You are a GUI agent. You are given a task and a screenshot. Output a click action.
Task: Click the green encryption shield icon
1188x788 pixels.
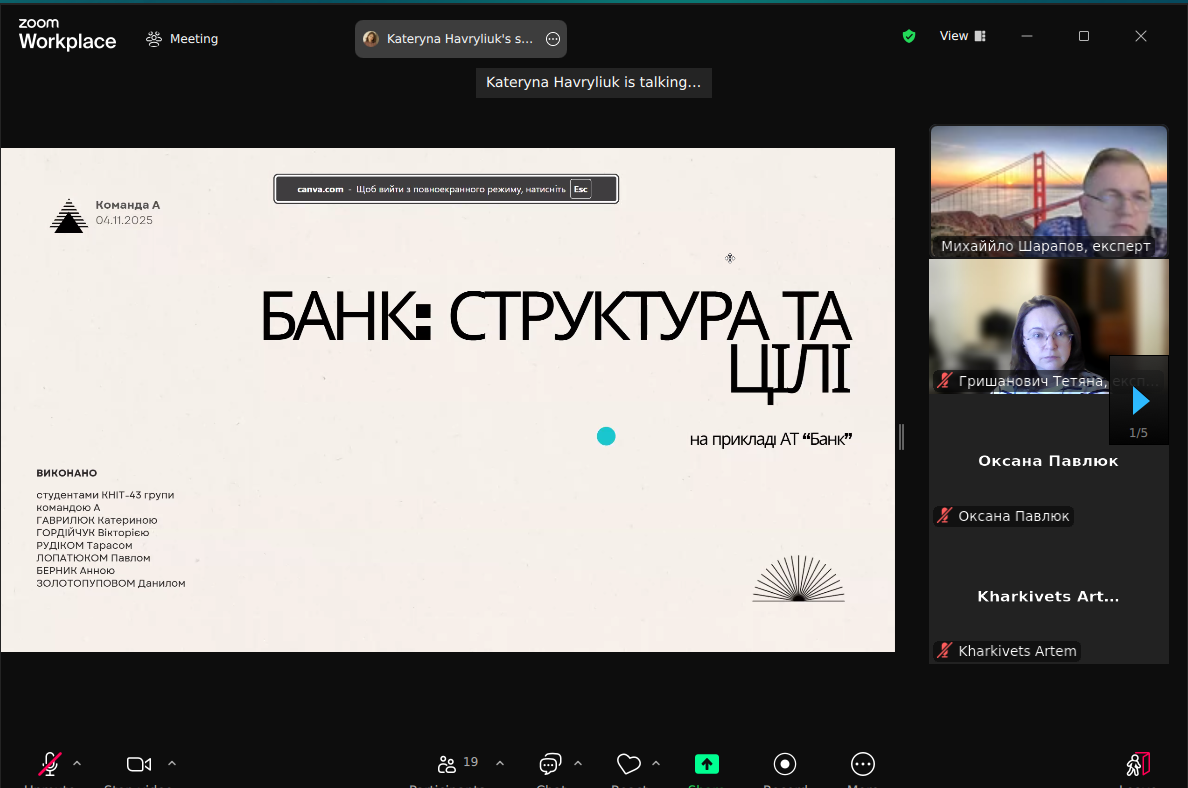[909, 36]
